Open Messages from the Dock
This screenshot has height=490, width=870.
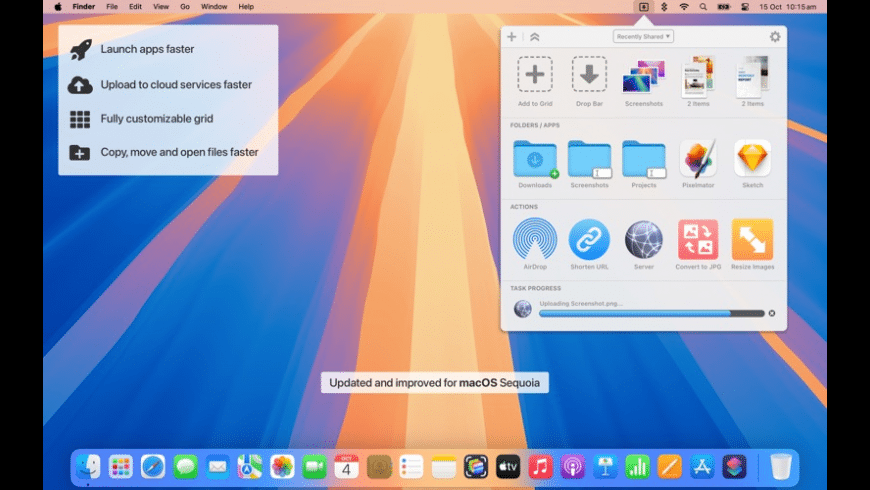(x=185, y=466)
